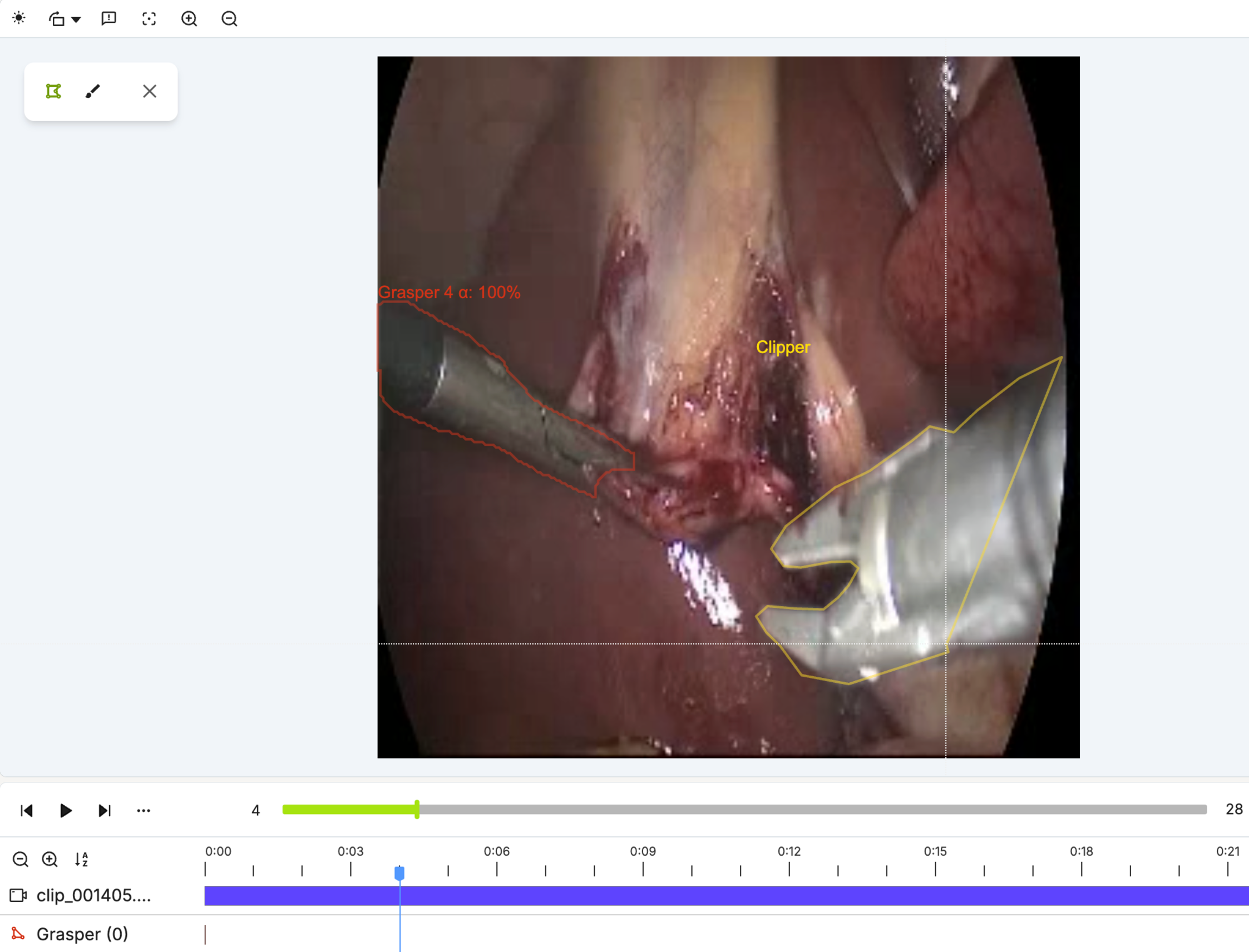1249x952 pixels.
Task: Click the comment report icon
Action: coord(109,18)
